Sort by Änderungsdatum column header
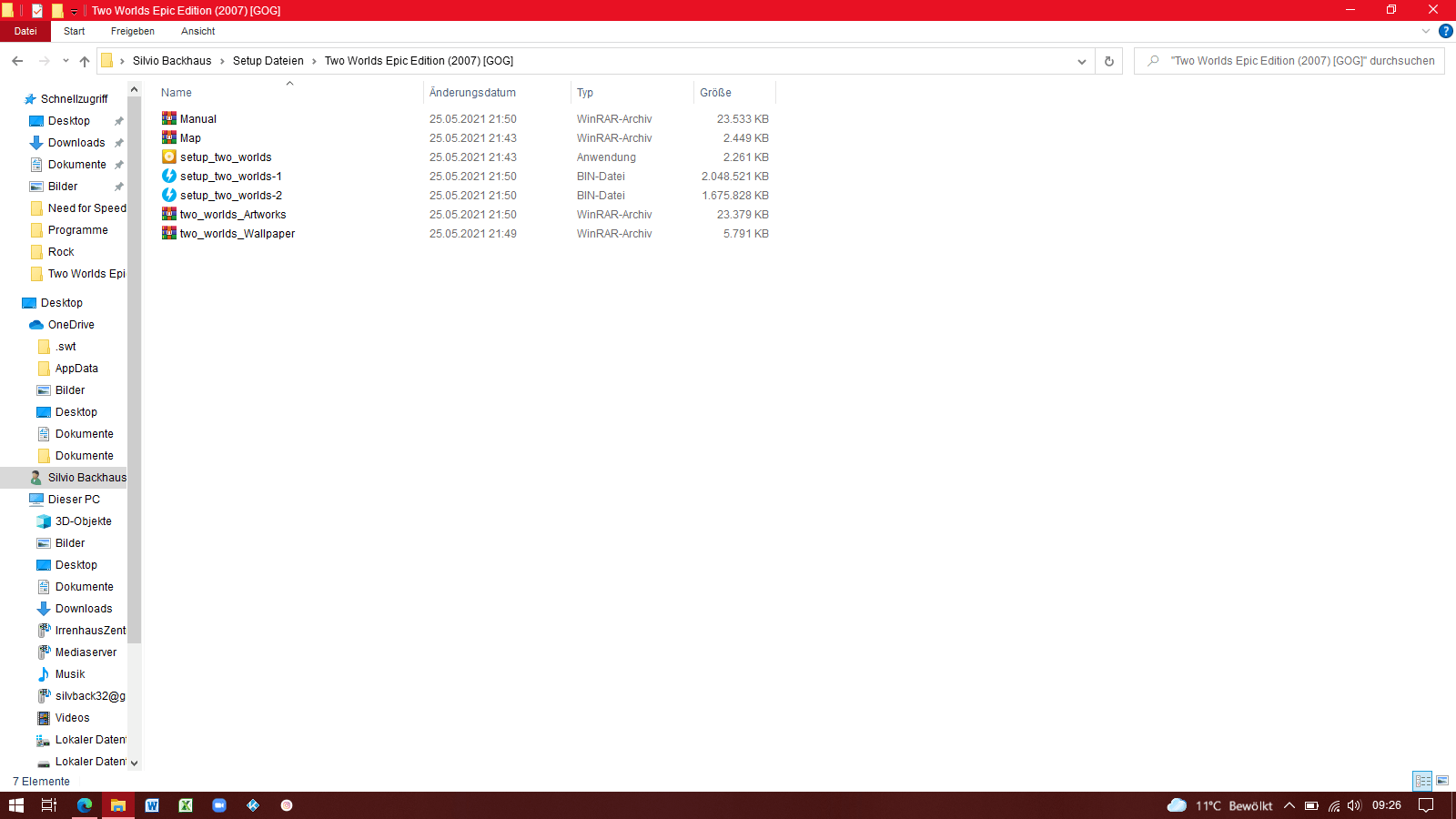The width and height of the screenshot is (1456, 819). point(497,93)
